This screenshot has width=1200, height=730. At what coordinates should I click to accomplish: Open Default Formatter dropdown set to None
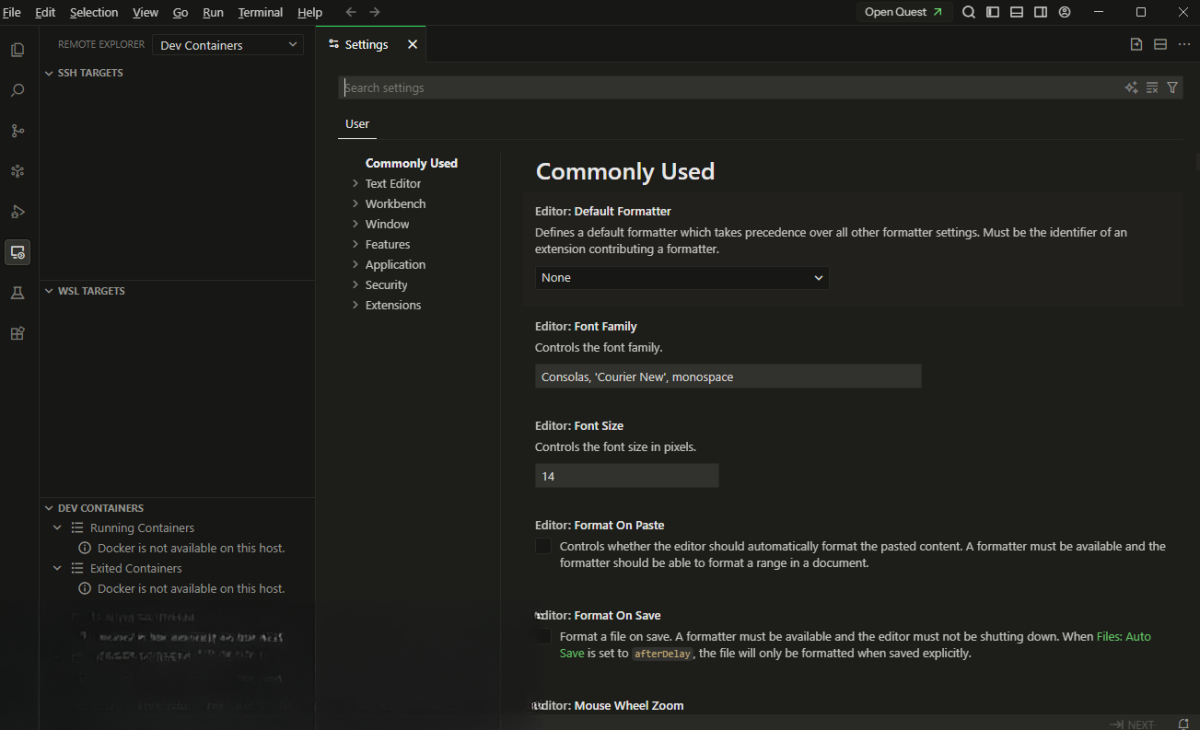tap(682, 277)
